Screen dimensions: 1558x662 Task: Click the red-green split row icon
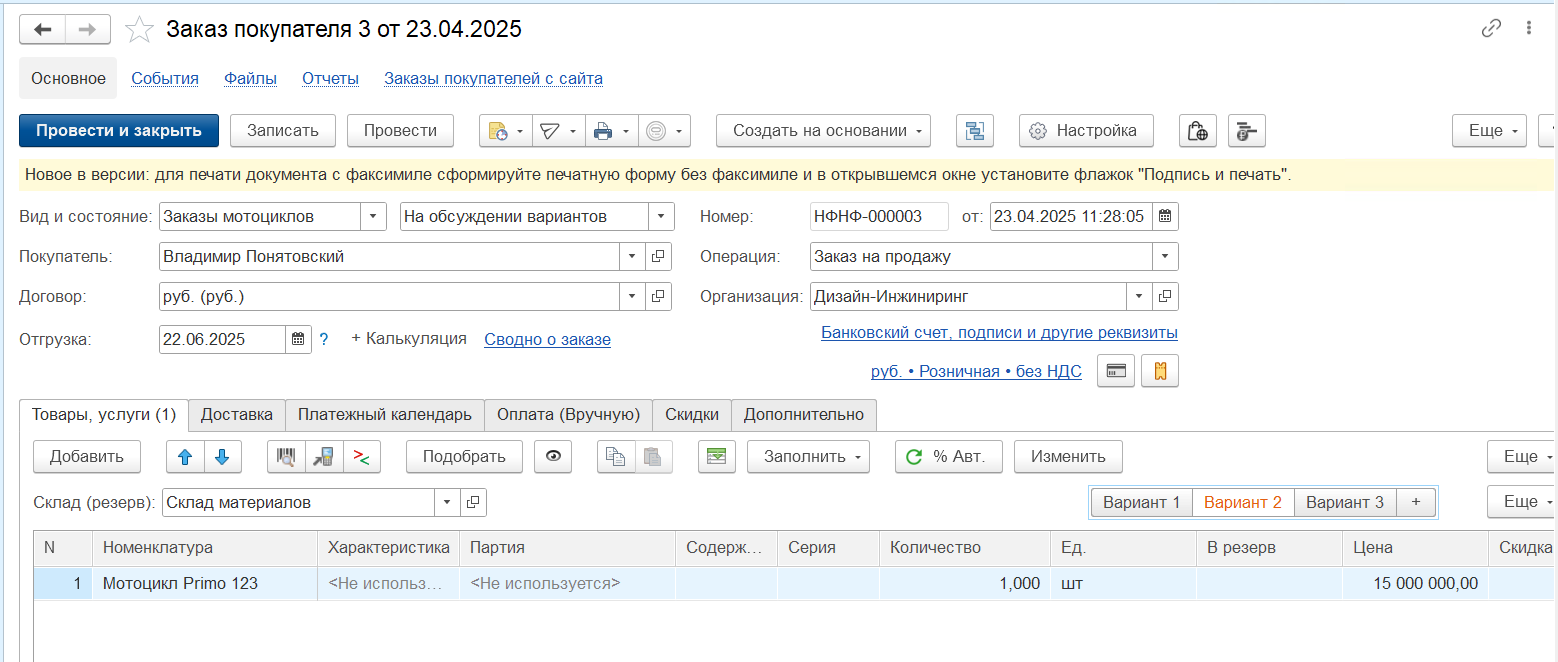[x=362, y=457]
